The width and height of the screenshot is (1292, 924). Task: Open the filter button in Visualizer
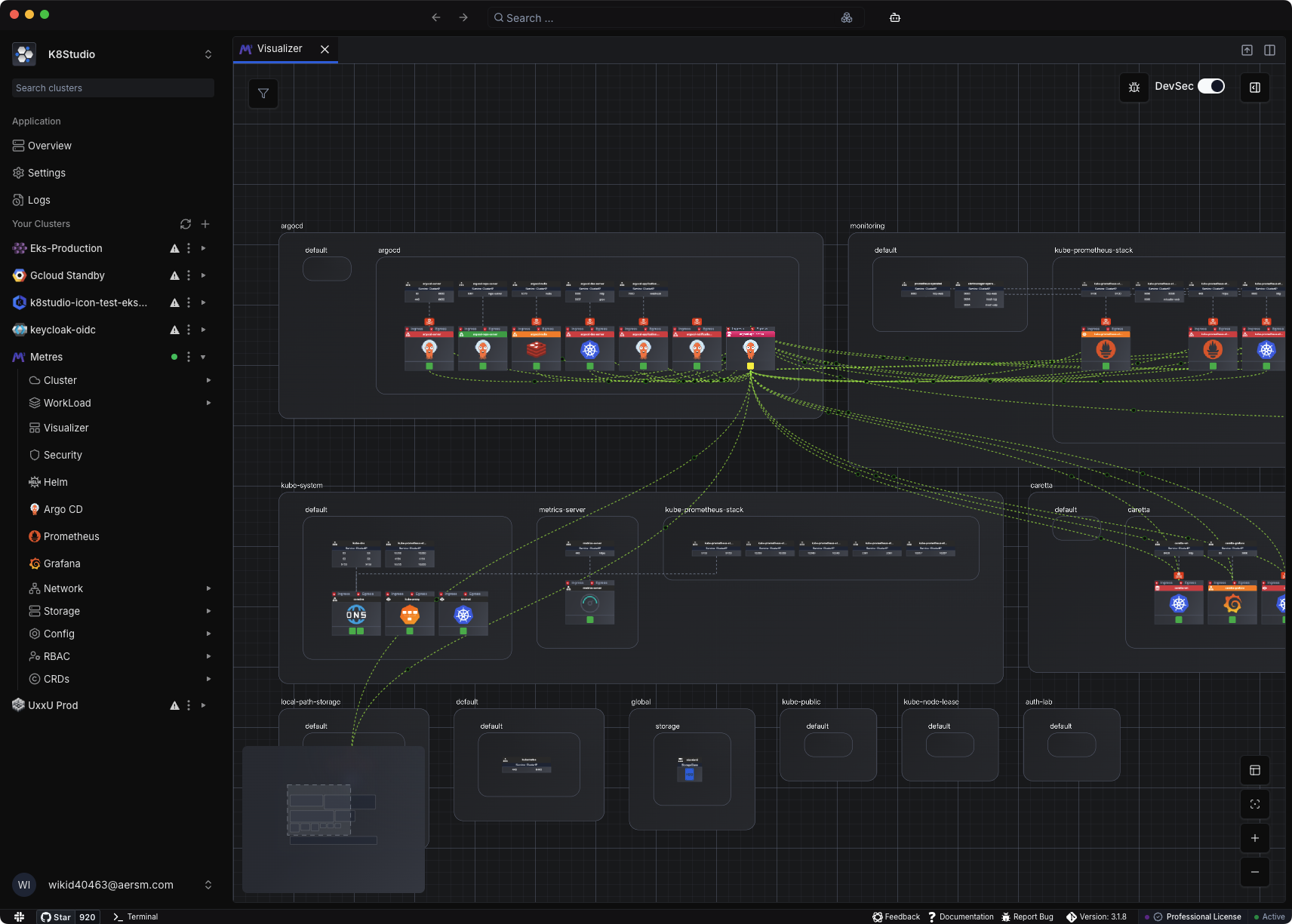(263, 94)
